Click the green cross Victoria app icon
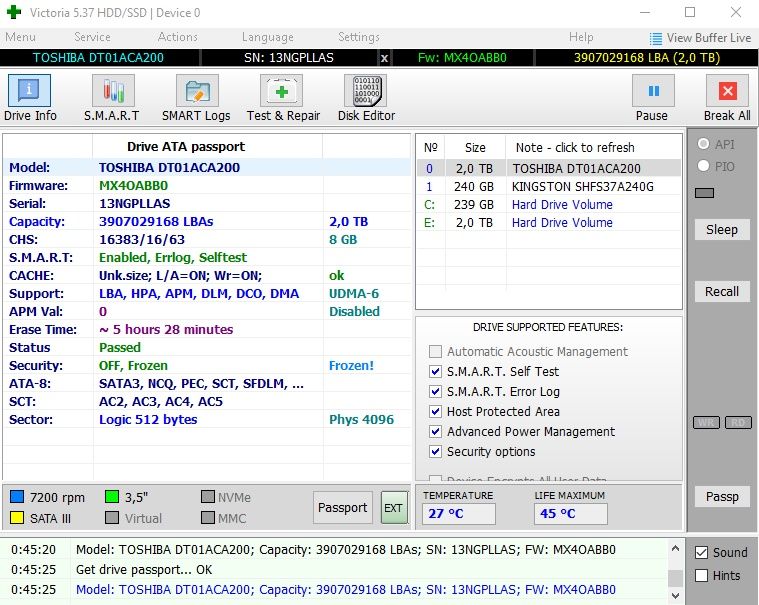Screen dimensions: 759x605 pyautogui.click(x=14, y=12)
